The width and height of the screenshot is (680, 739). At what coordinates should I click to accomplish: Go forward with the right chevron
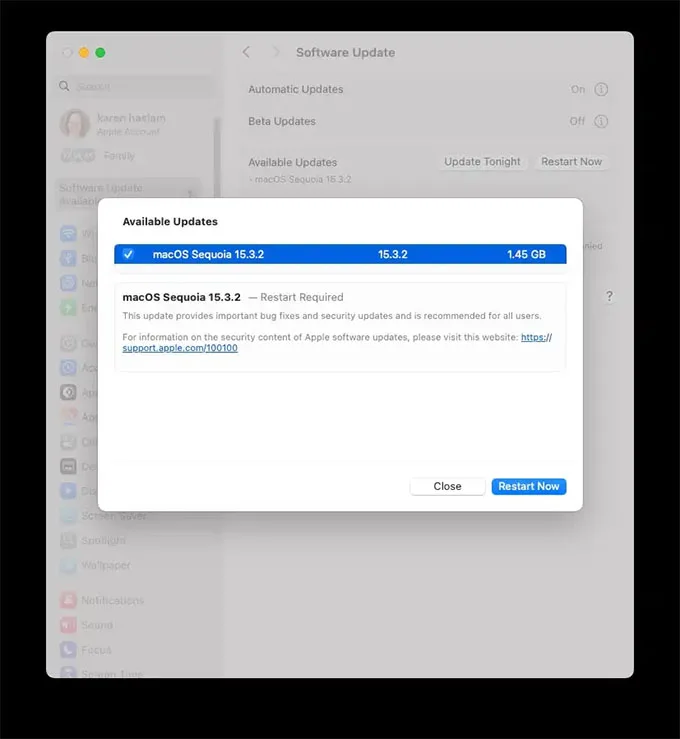click(277, 52)
